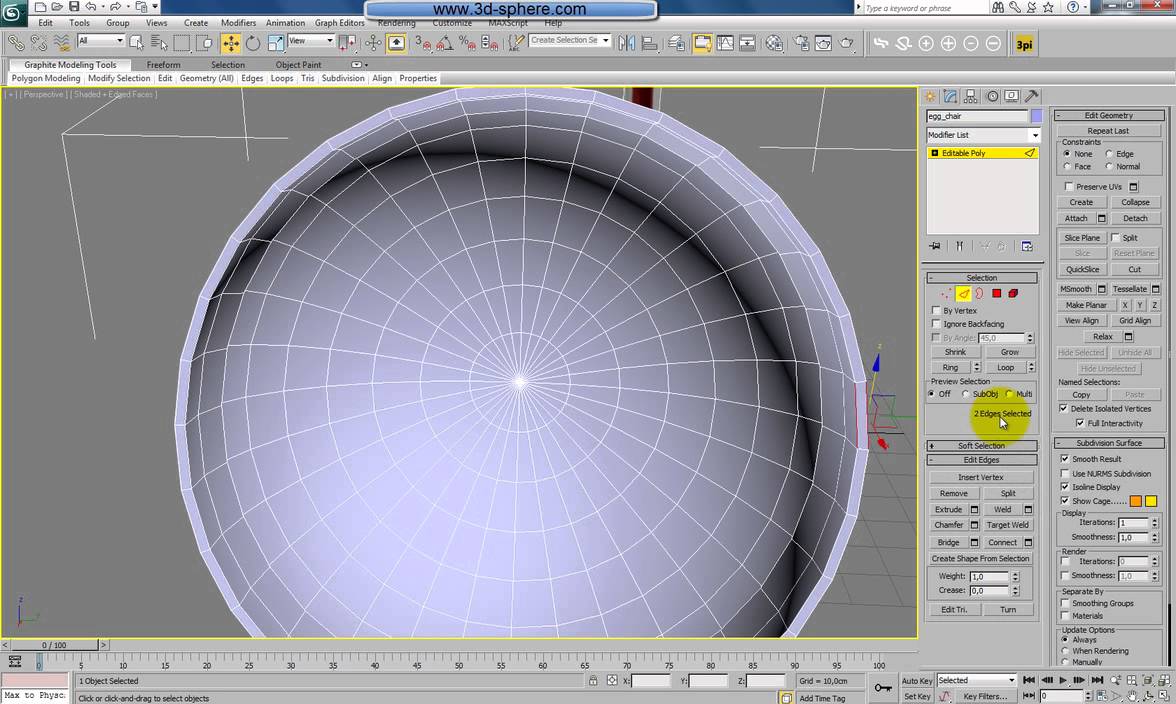Open the Create panel star tab

[930, 96]
